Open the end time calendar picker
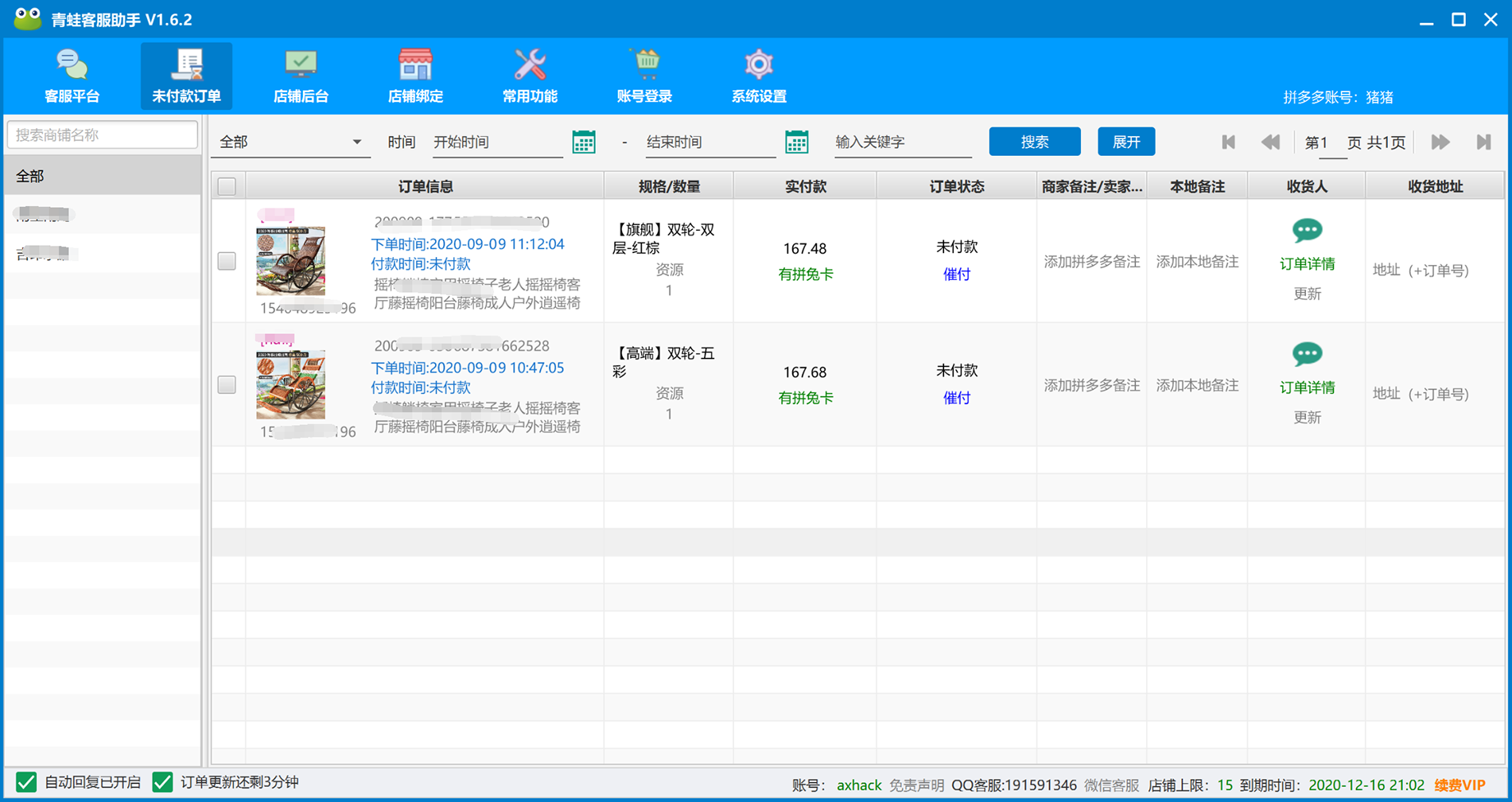1512x802 pixels. coord(796,142)
